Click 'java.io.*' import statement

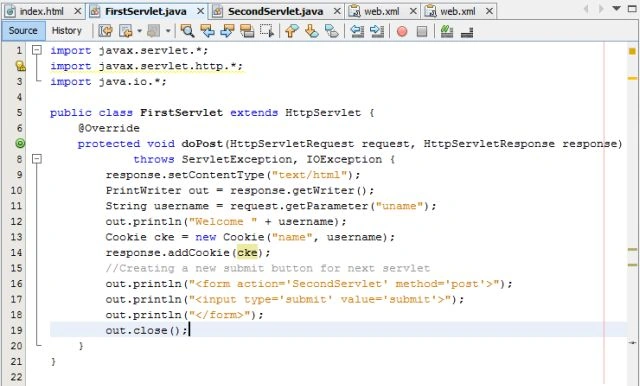[130, 82]
